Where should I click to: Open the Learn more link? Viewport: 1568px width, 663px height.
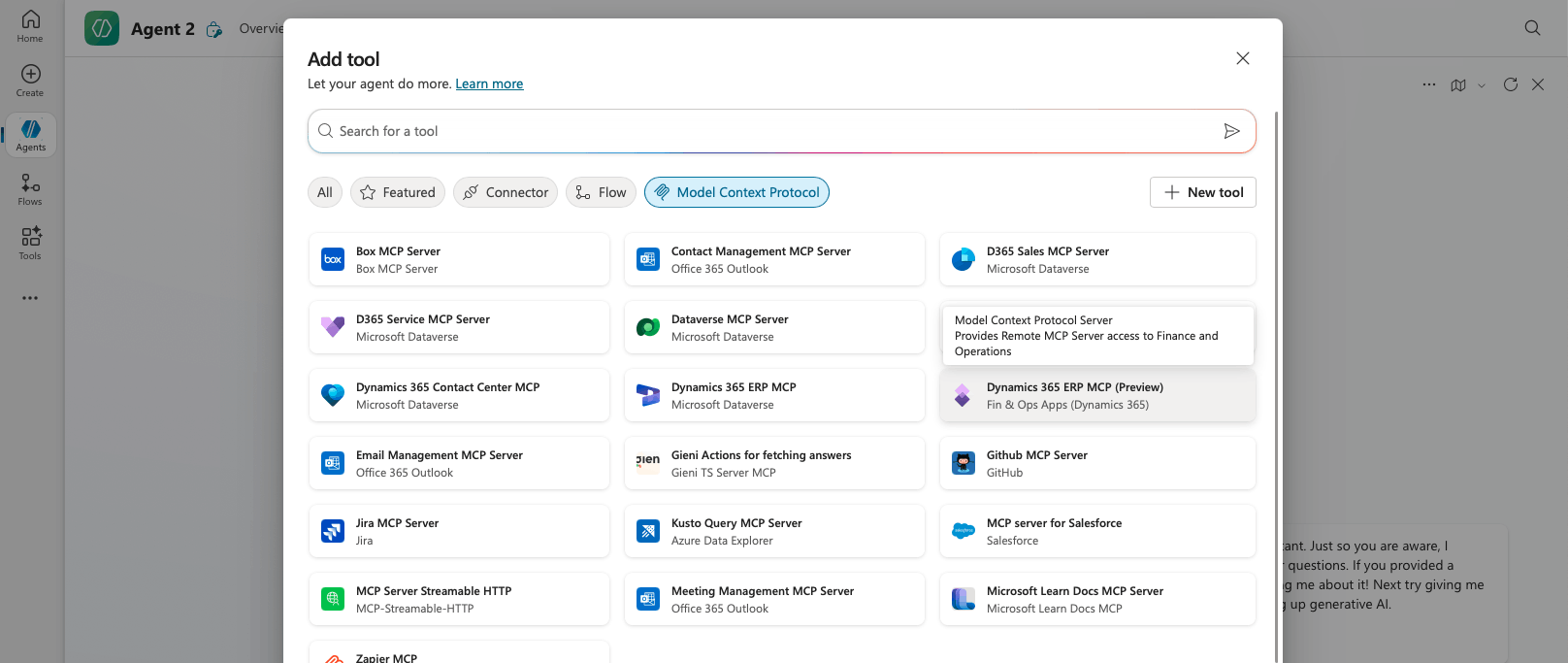pos(489,83)
